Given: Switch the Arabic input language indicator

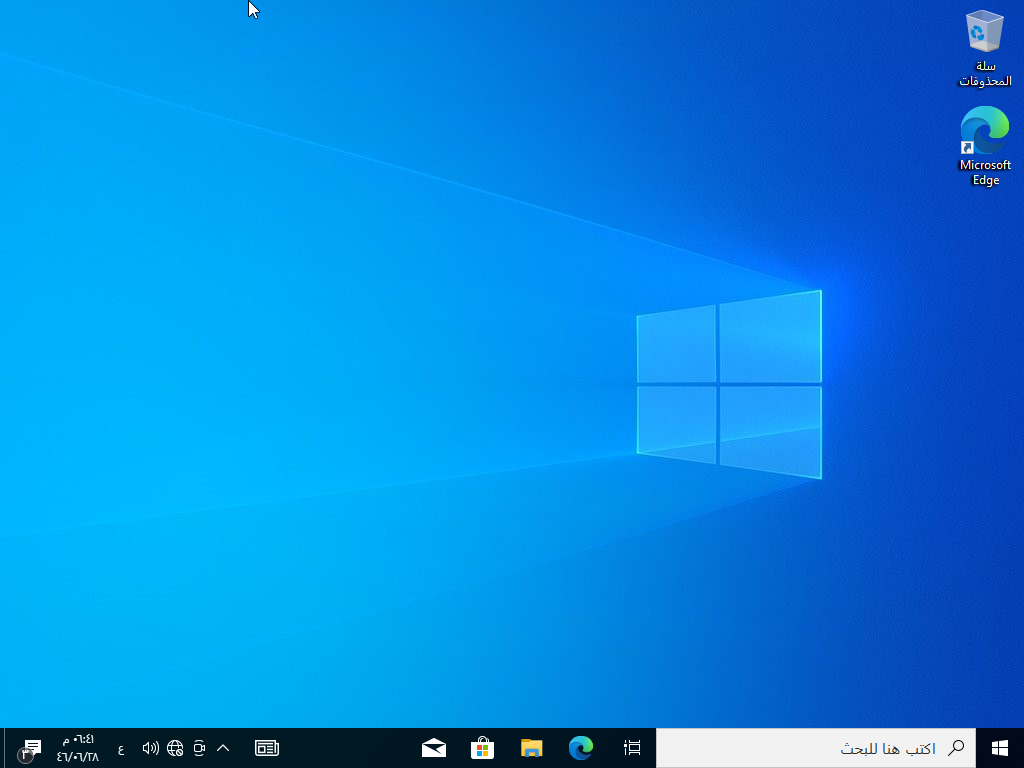Looking at the screenshot, I should tap(121, 748).
